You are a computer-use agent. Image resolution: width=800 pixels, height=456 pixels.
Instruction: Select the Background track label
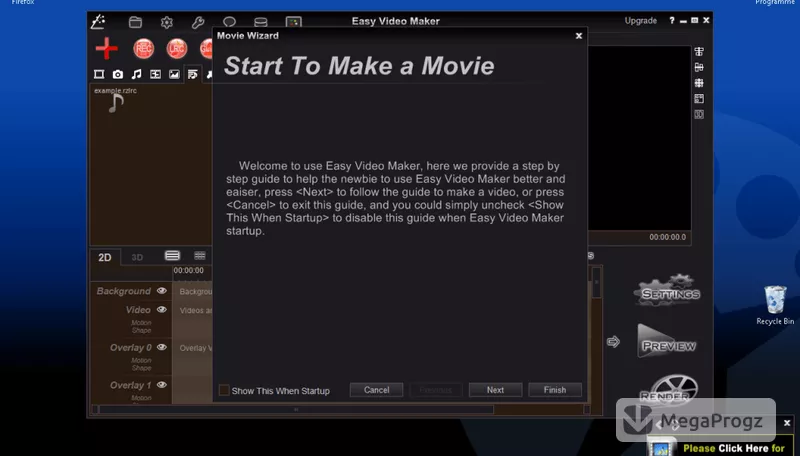click(x=123, y=291)
